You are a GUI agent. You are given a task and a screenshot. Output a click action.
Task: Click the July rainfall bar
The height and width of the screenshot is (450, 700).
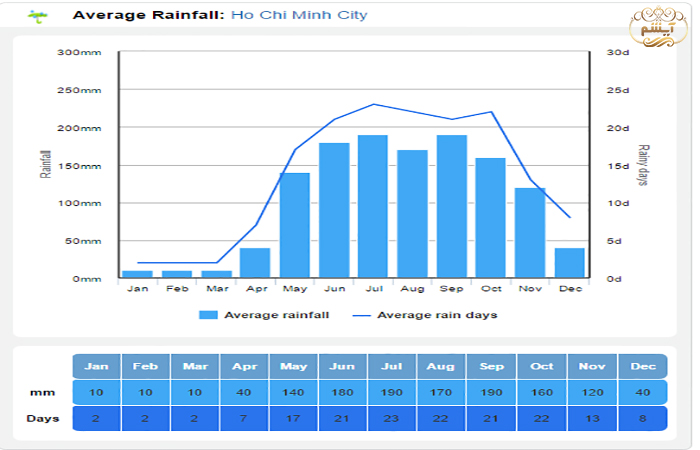point(373,206)
